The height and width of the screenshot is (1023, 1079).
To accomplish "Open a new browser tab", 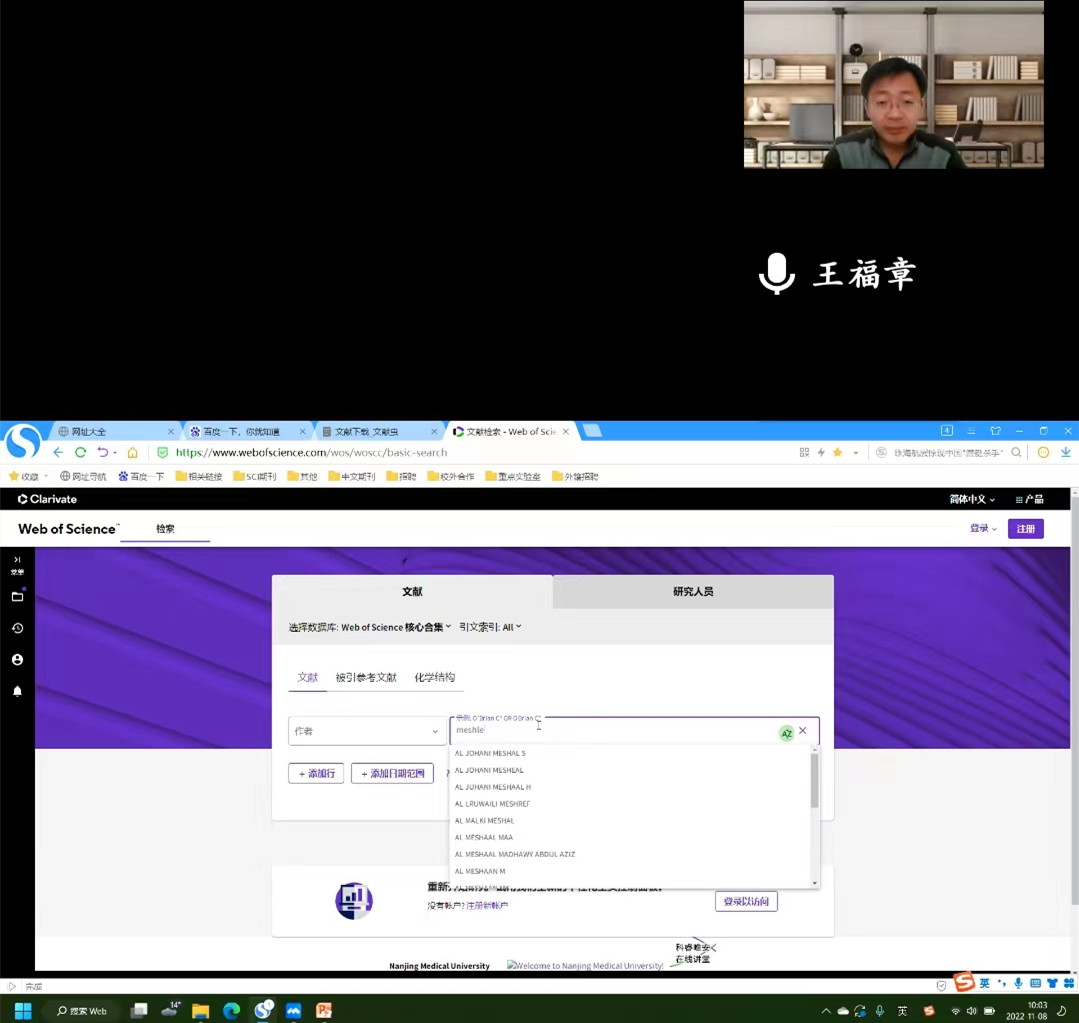I will 592,431.
